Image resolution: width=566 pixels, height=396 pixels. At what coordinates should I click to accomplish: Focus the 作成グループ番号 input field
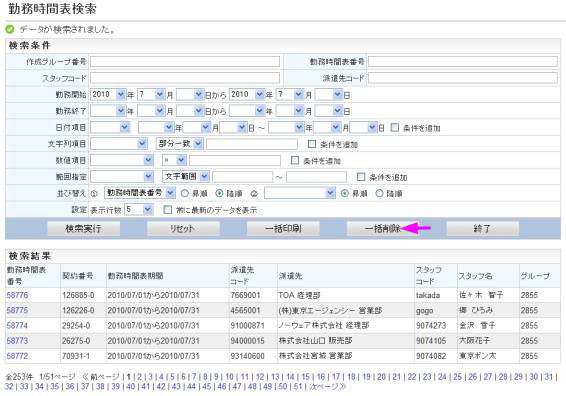coord(185,62)
